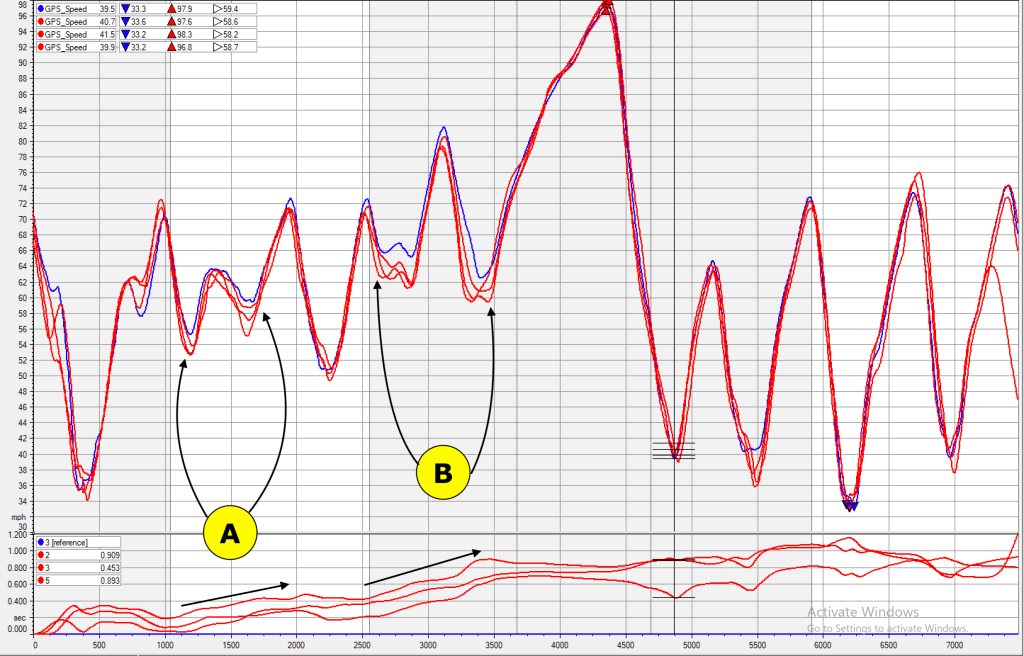Click the minimum triangle icon beside 33.3
Image resolution: width=1024 pixels, height=656 pixels.
126,8
